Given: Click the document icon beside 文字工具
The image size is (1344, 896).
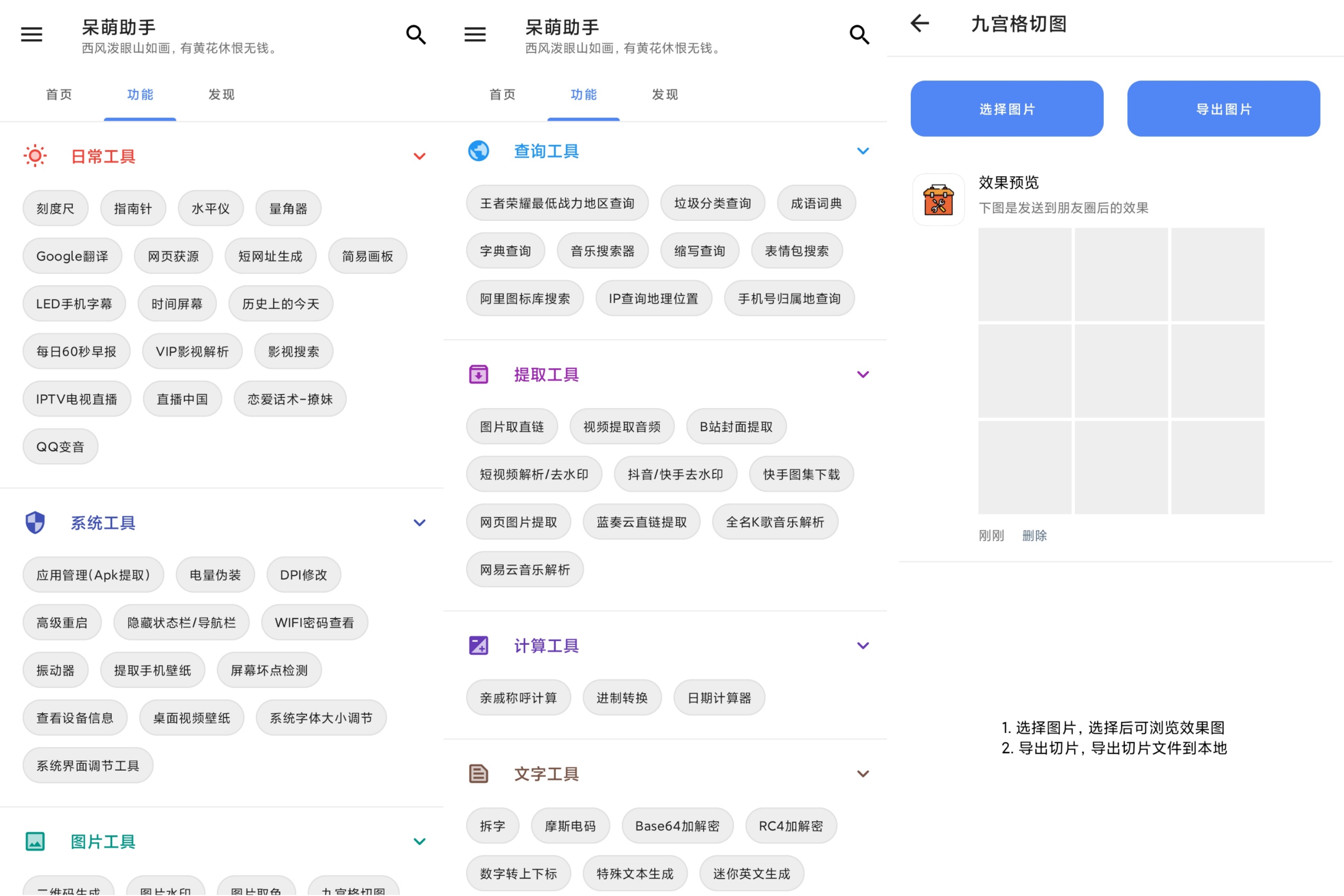Looking at the screenshot, I should 479,774.
